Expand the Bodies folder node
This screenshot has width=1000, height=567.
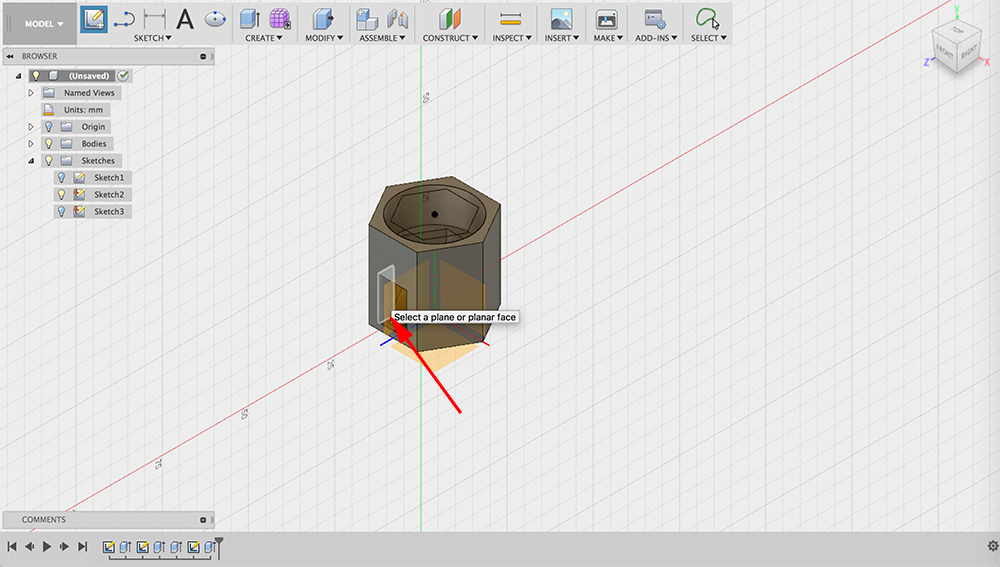click(31, 144)
